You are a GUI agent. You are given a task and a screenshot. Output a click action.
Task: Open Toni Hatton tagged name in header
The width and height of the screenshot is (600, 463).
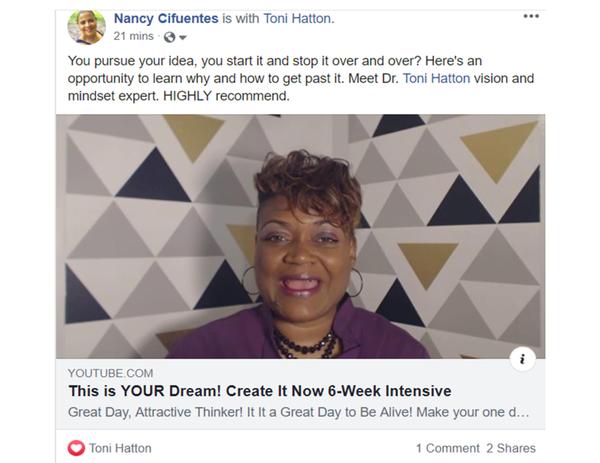297,18
